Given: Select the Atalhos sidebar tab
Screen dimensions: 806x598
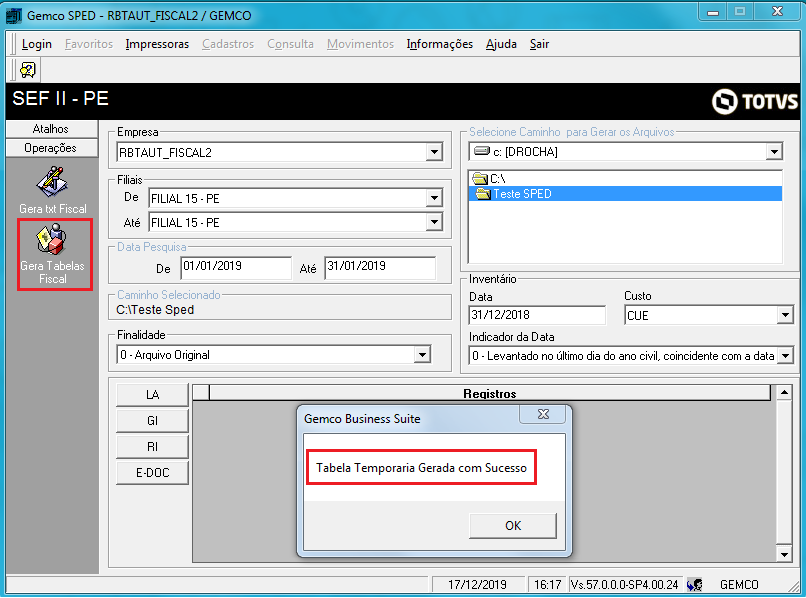Looking at the screenshot, I should 51,129.
